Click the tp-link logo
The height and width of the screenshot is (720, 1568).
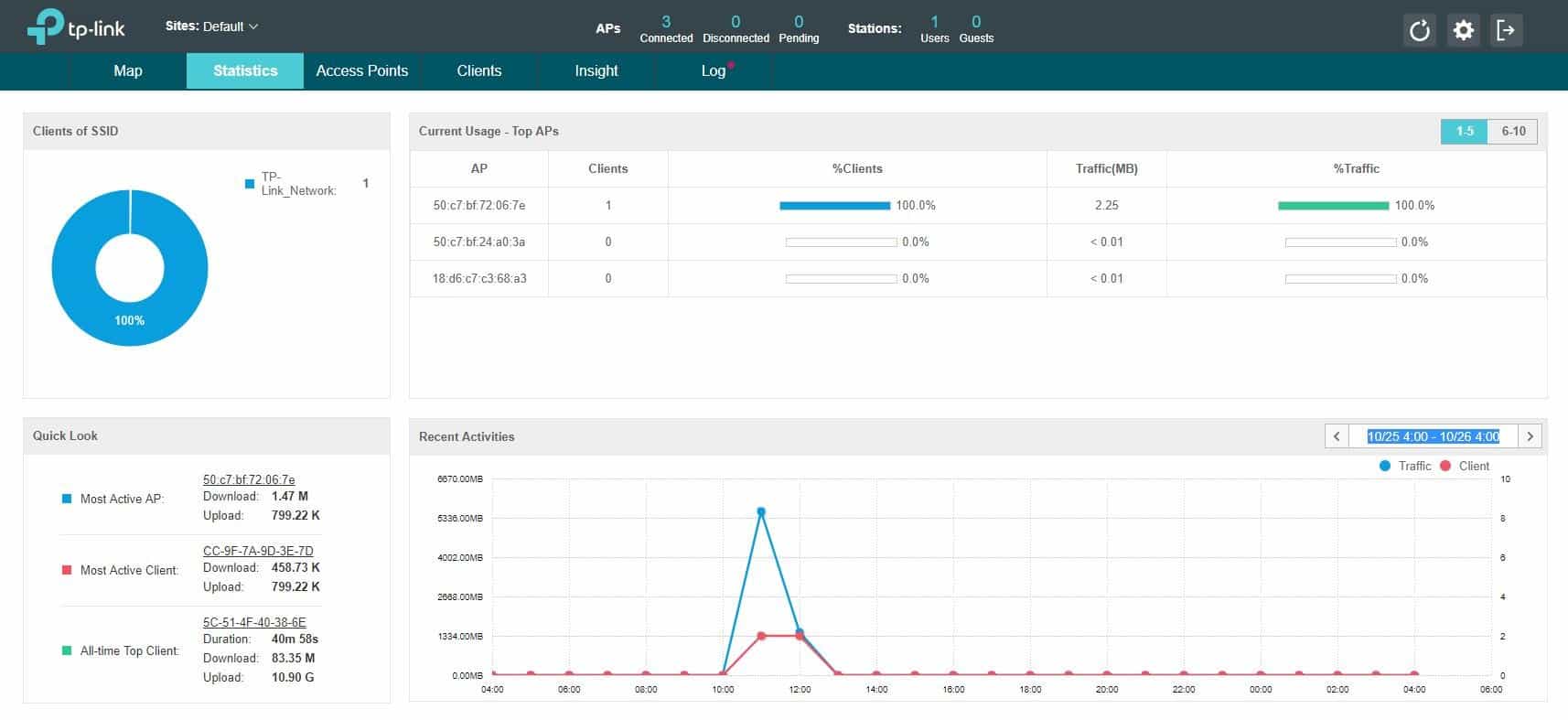coord(76,27)
